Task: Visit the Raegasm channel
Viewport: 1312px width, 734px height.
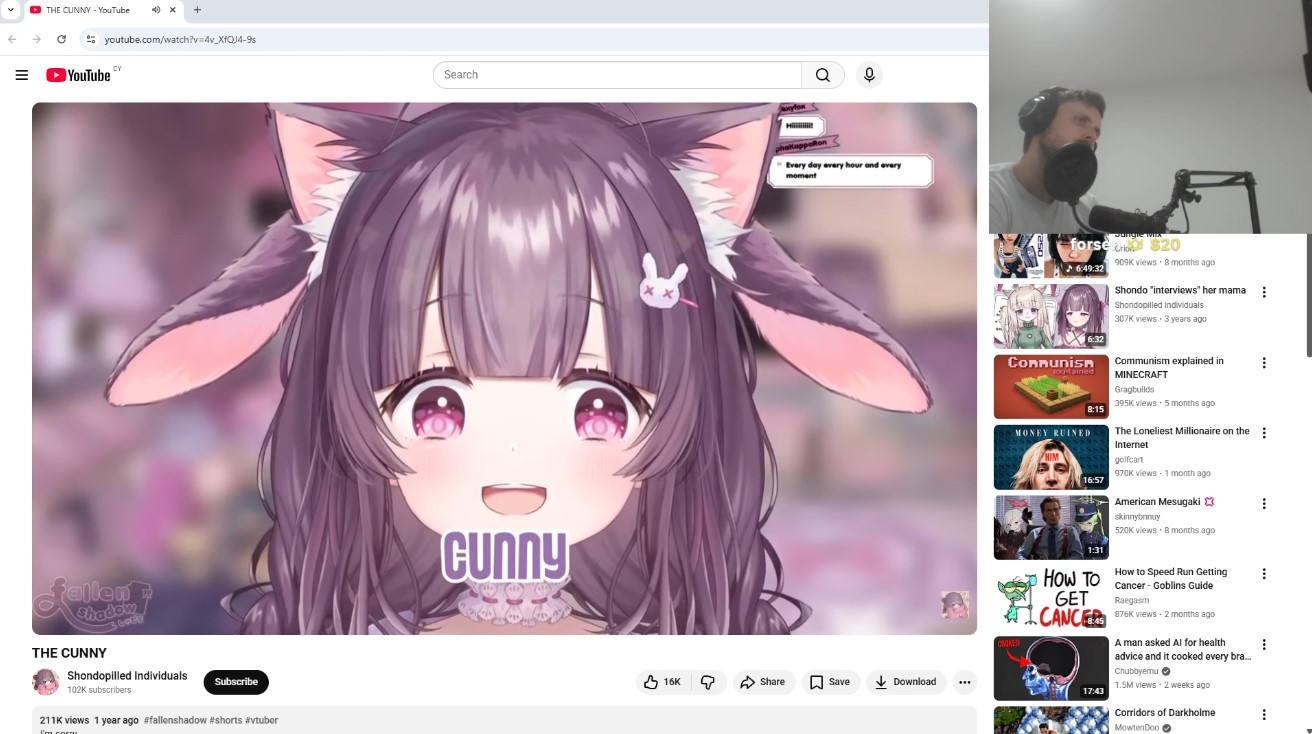Action: click(x=1134, y=601)
